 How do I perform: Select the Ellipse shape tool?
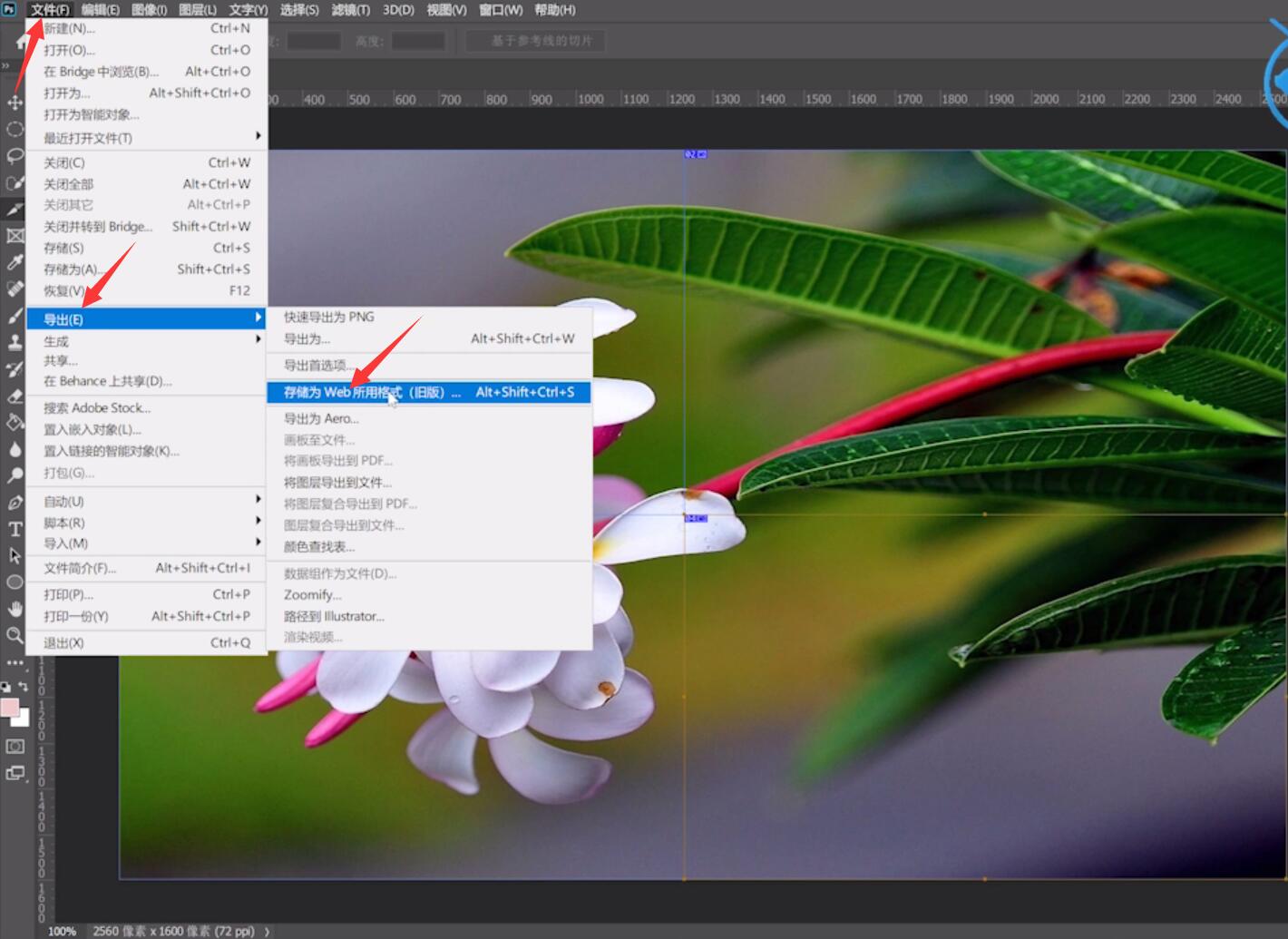pos(15,582)
